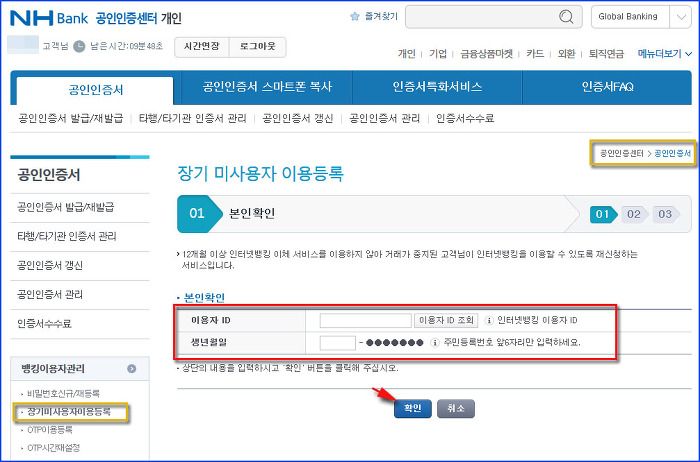This screenshot has height=462, width=700.
Task: Click 비밀번호신규/재등록 sidebar link
Action: point(63,394)
